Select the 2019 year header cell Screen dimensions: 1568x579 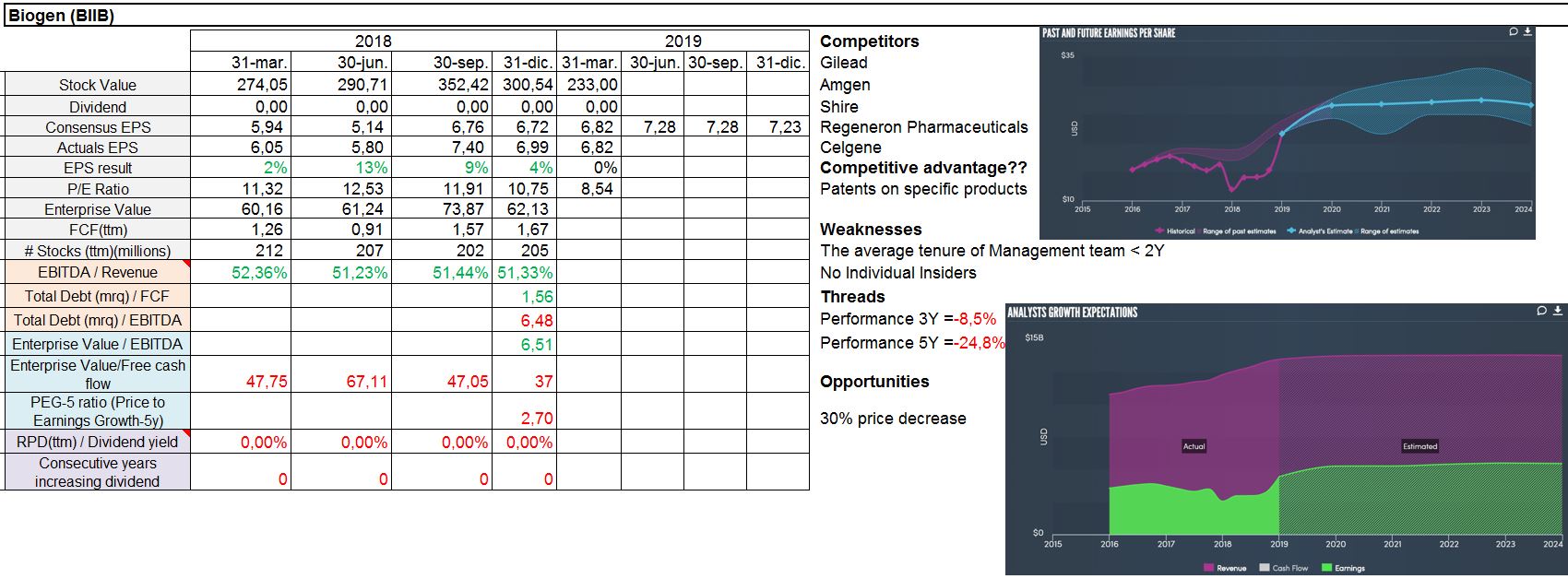[x=683, y=41]
